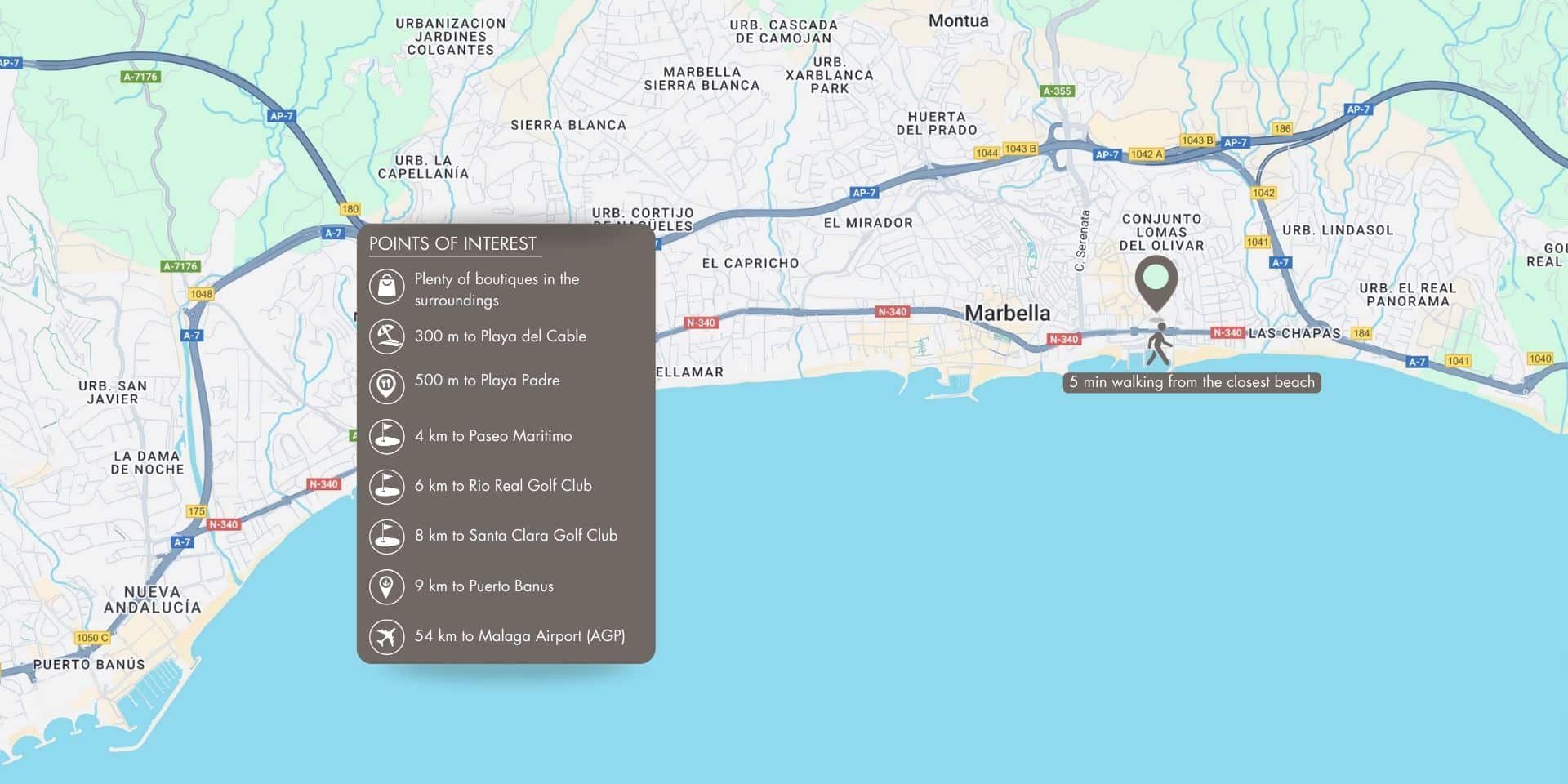This screenshot has width=1568, height=784.
Task: Click the restaurant marker icon beside Playa Padre
Action: pyautogui.click(x=389, y=385)
